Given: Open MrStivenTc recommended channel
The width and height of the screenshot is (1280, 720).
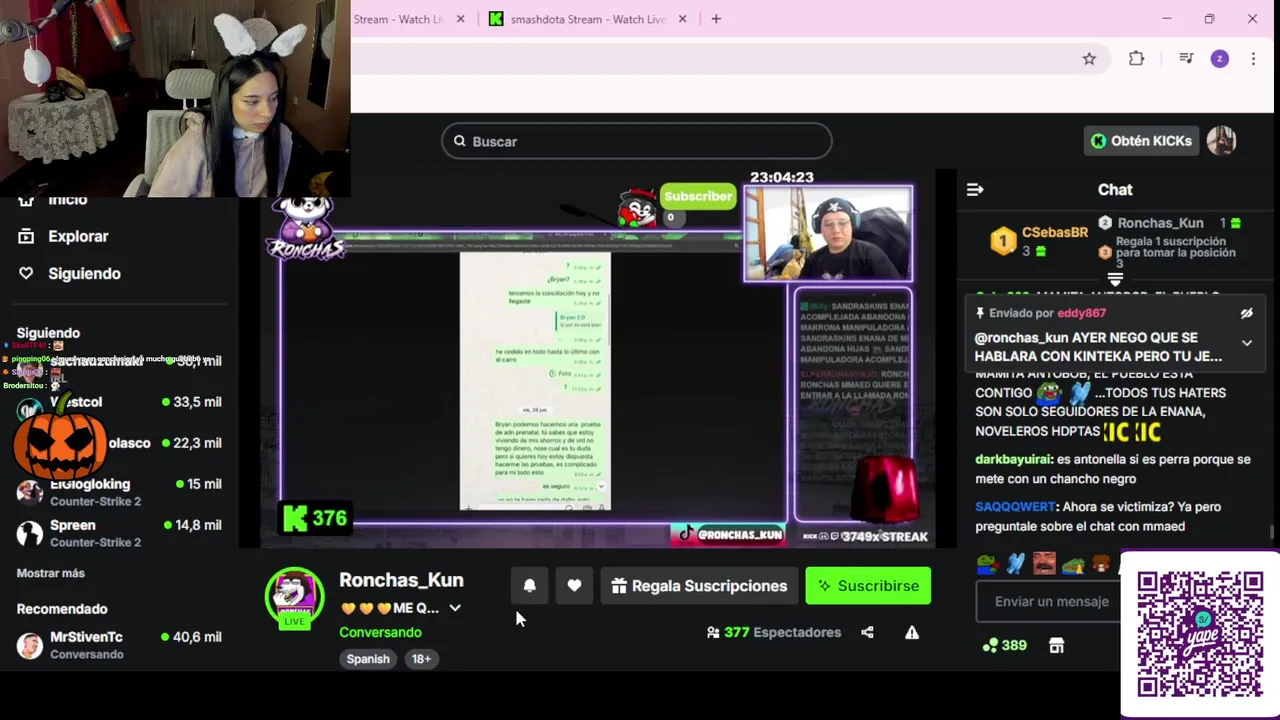Looking at the screenshot, I should 120,644.
